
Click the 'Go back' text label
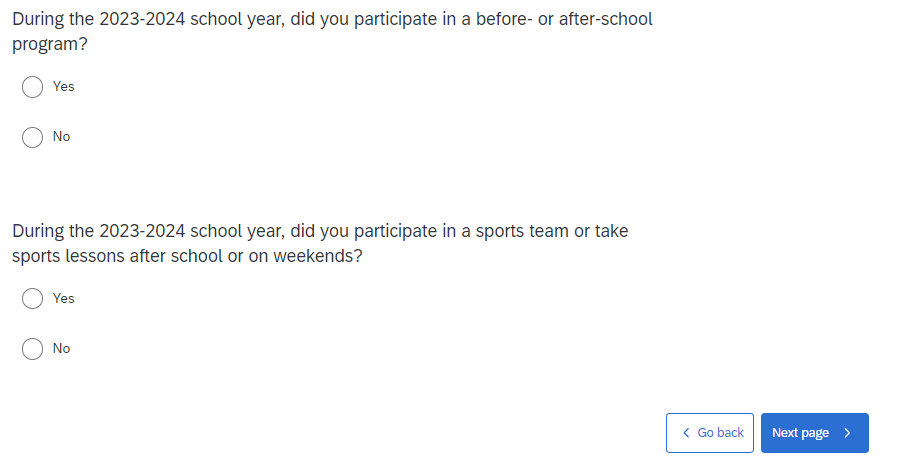tap(720, 433)
